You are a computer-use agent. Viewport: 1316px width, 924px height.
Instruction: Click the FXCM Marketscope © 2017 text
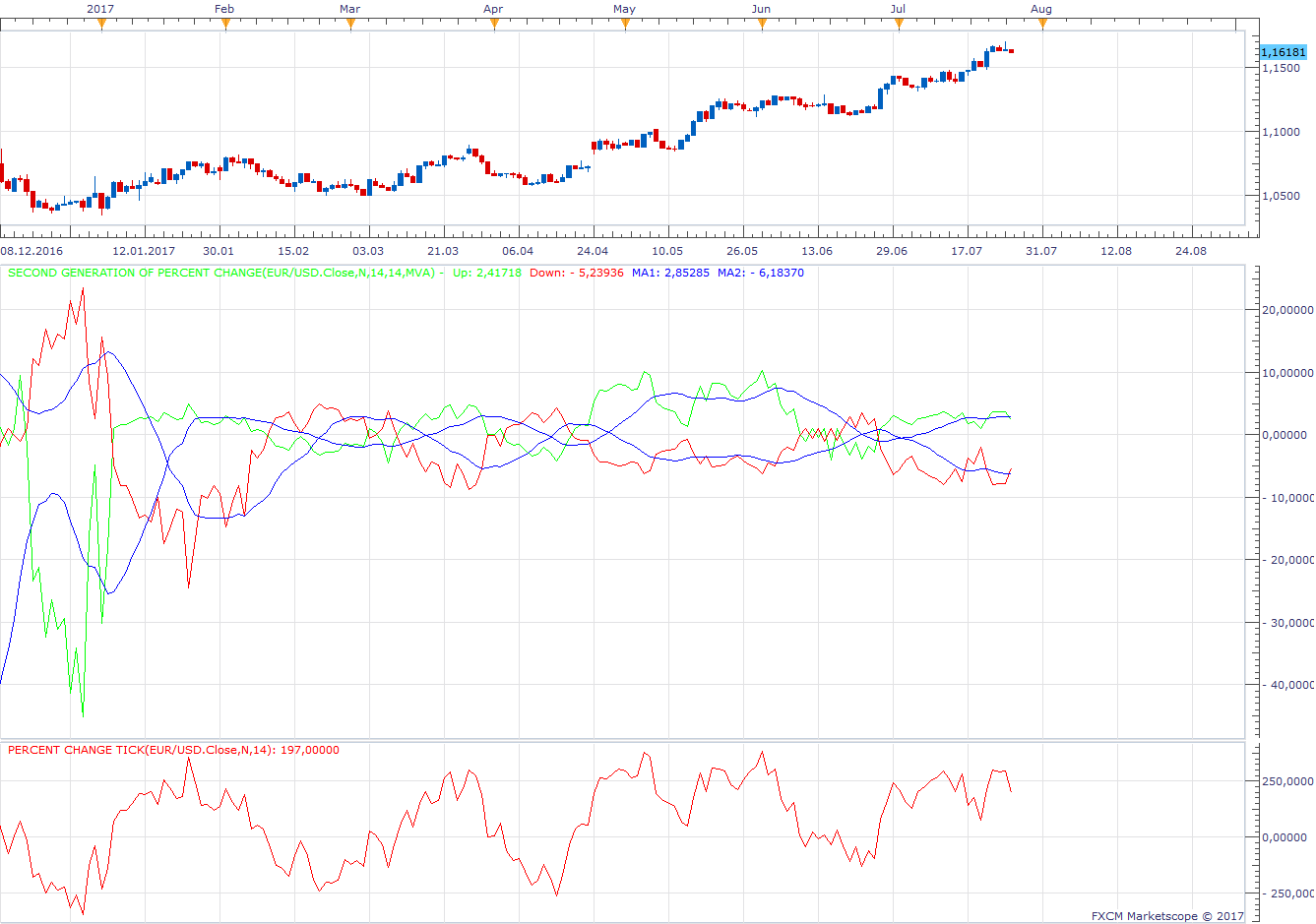coord(1167,916)
